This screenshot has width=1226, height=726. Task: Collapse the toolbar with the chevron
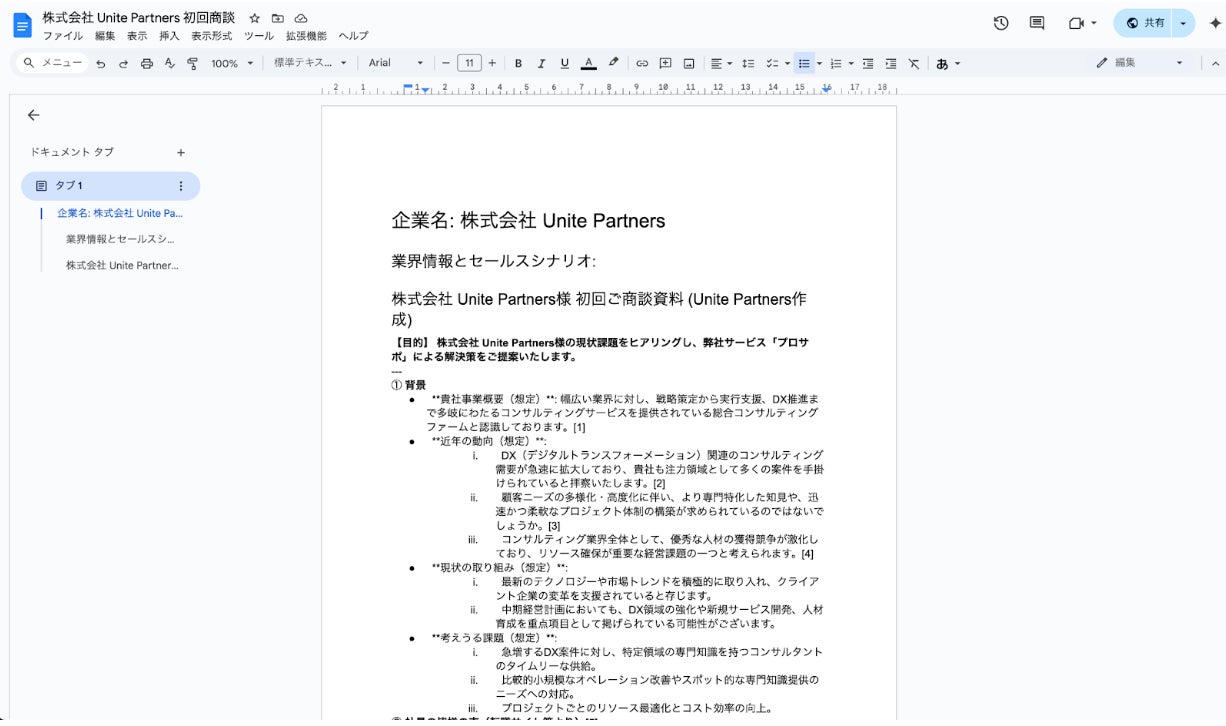[1215, 63]
